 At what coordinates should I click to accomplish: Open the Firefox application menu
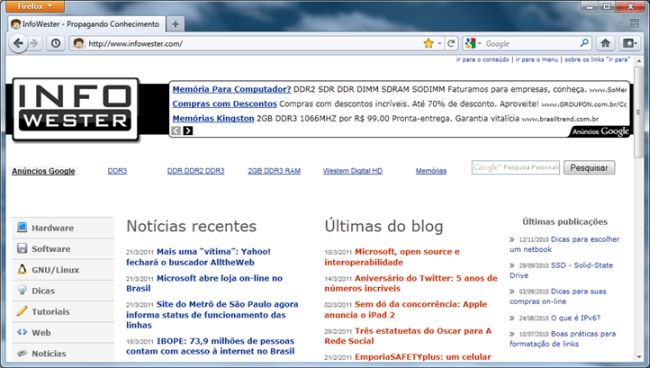click(35, 6)
